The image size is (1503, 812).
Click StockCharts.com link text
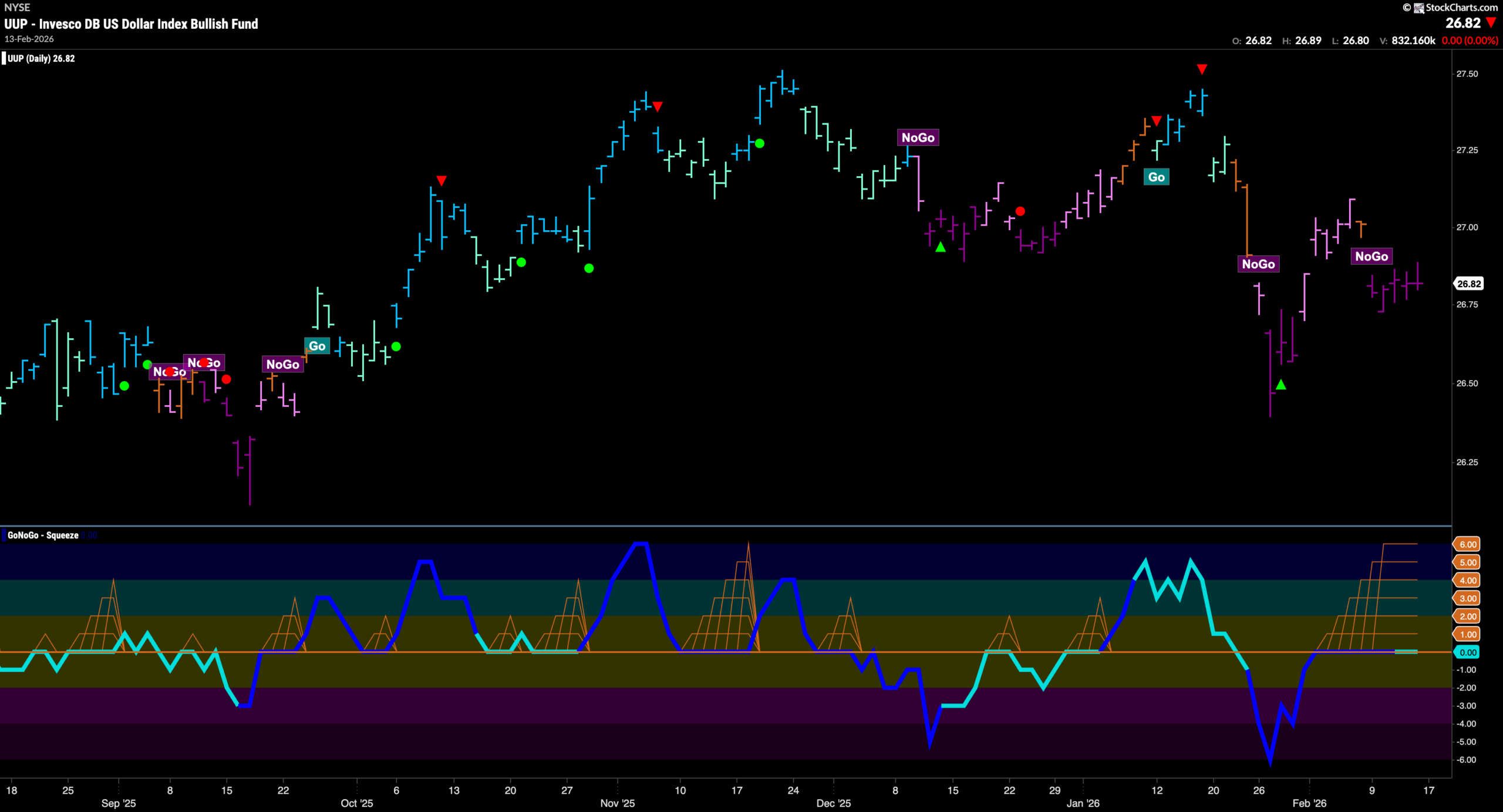[x=1461, y=8]
